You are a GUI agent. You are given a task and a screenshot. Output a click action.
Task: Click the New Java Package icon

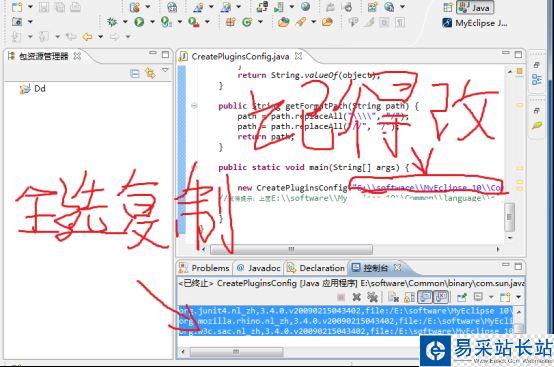230,22
